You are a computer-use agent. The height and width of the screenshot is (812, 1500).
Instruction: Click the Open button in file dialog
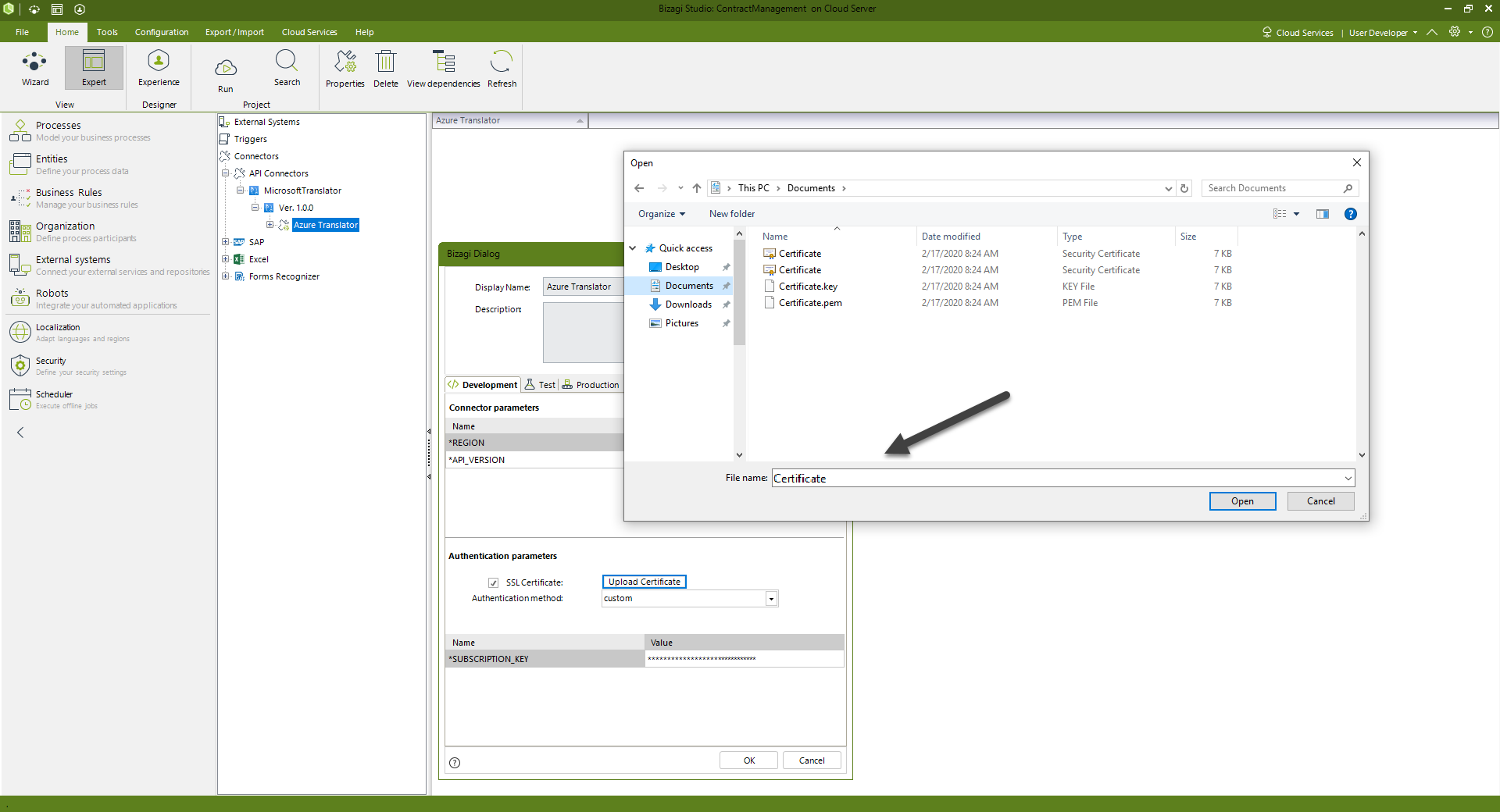click(x=1242, y=501)
